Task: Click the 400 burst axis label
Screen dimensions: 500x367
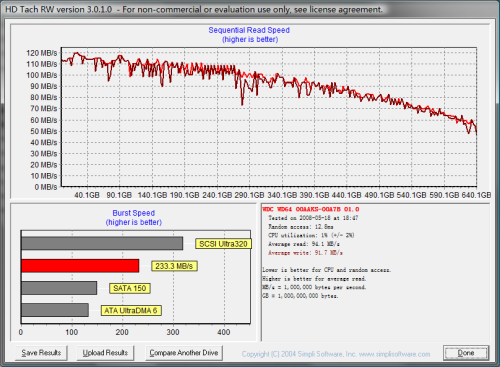Action: 224,332
